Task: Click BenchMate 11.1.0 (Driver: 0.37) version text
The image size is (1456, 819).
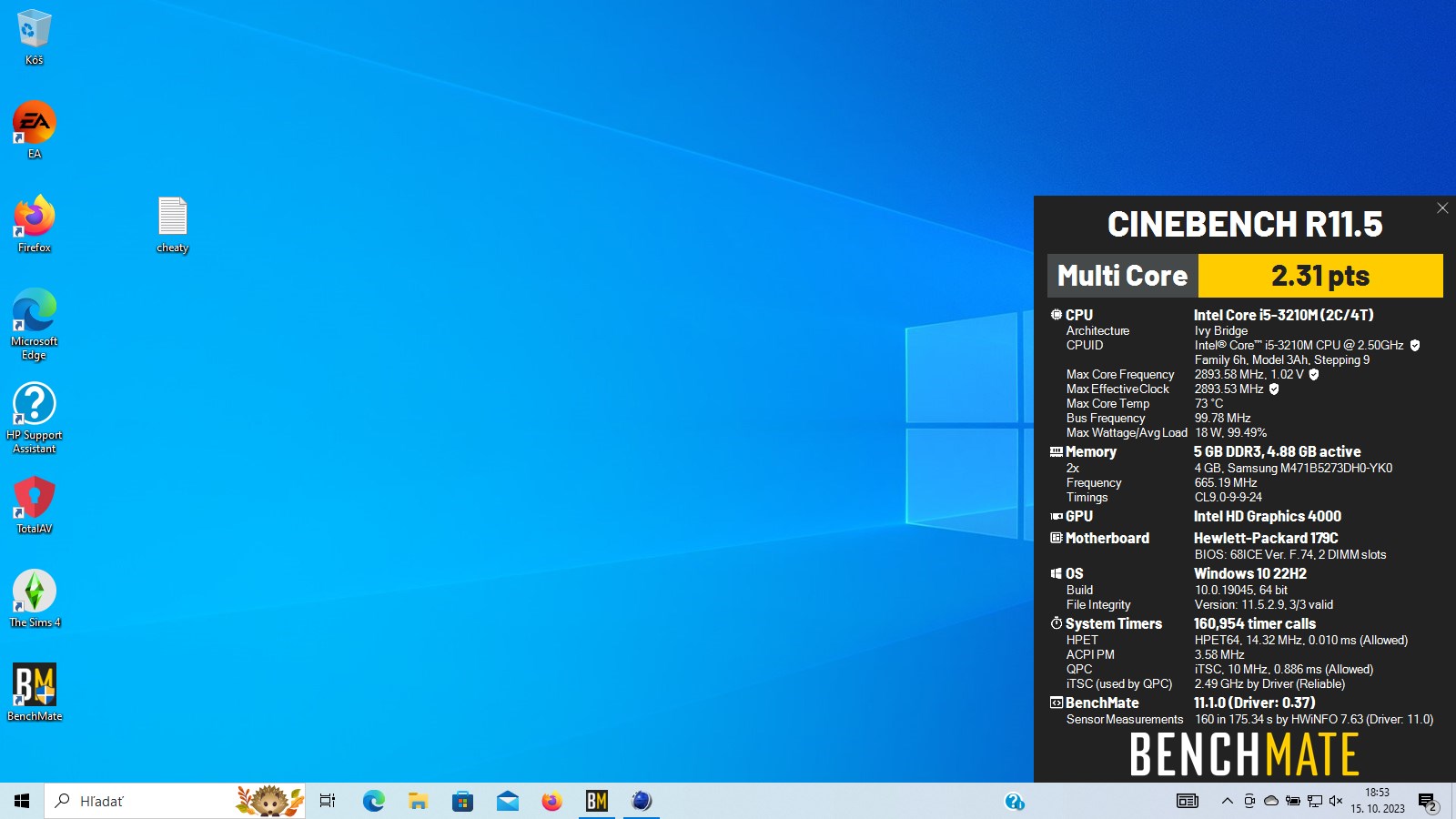Action: click(x=1255, y=703)
